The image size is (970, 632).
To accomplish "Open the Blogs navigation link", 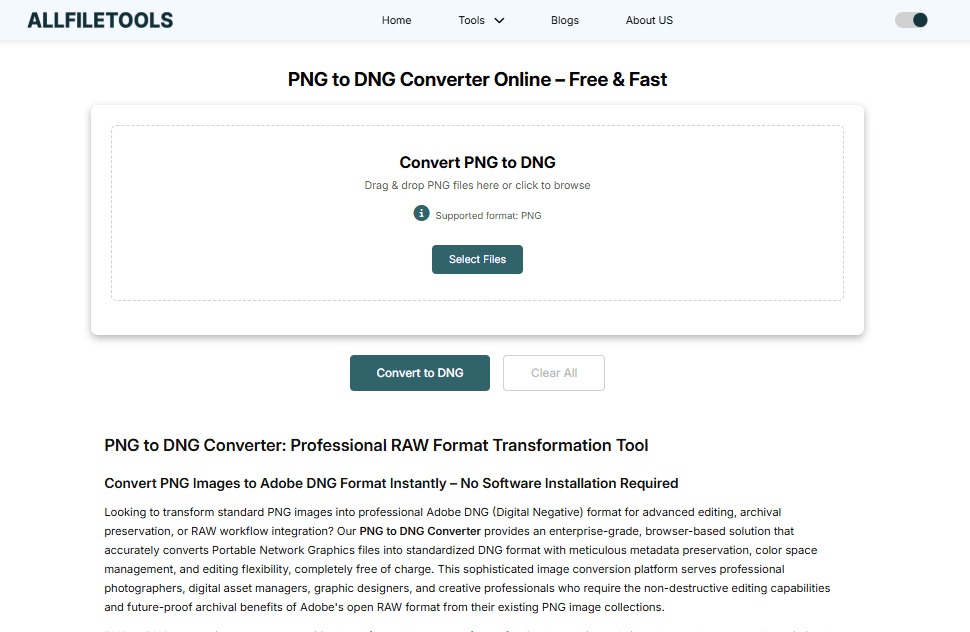I will coord(564,20).
